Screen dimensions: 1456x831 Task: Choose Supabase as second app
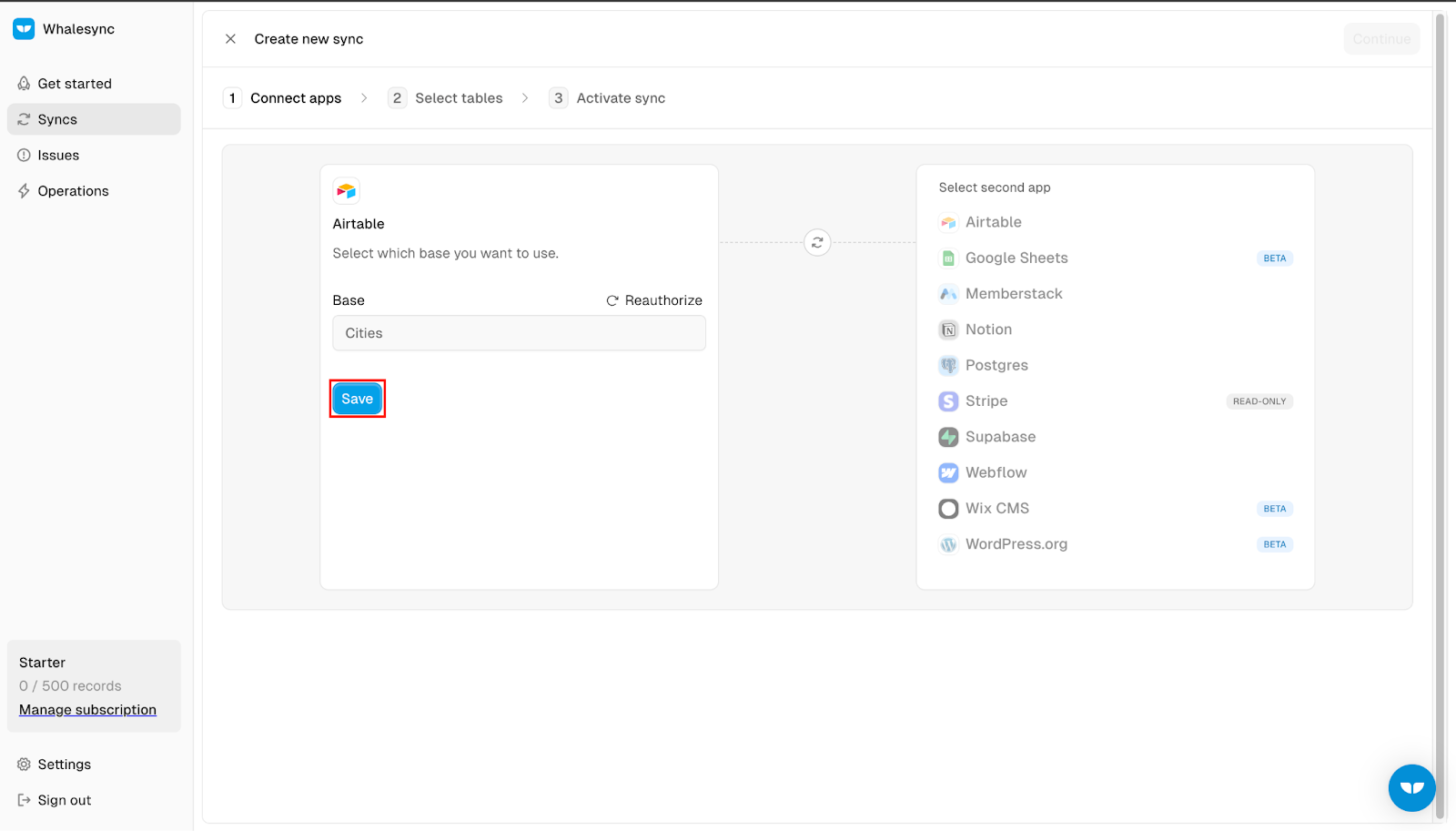click(x=1116, y=437)
